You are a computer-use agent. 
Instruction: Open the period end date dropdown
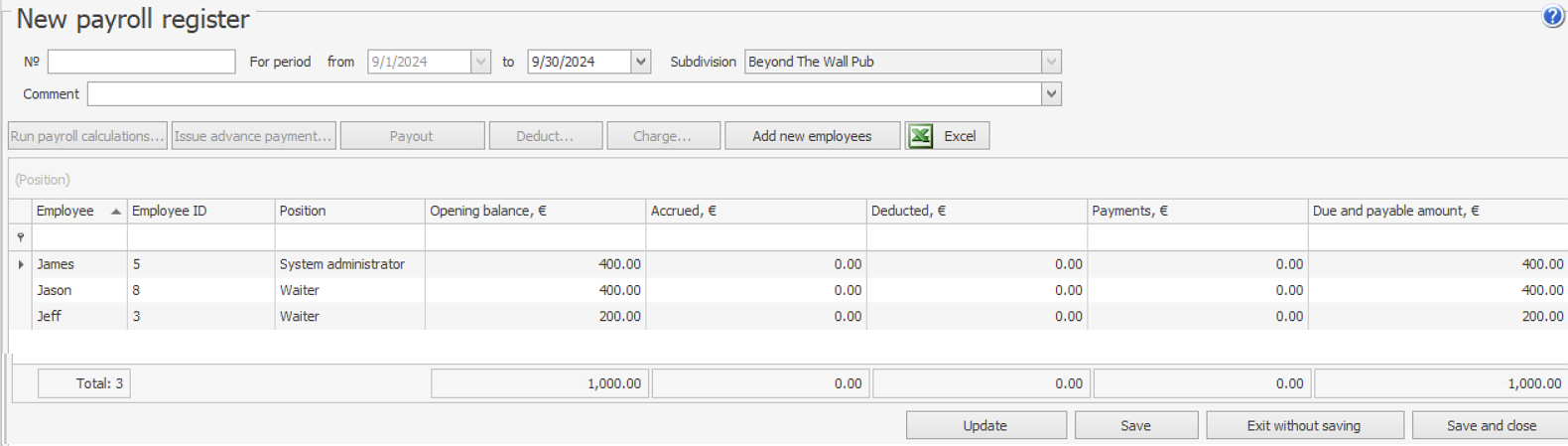(x=641, y=62)
